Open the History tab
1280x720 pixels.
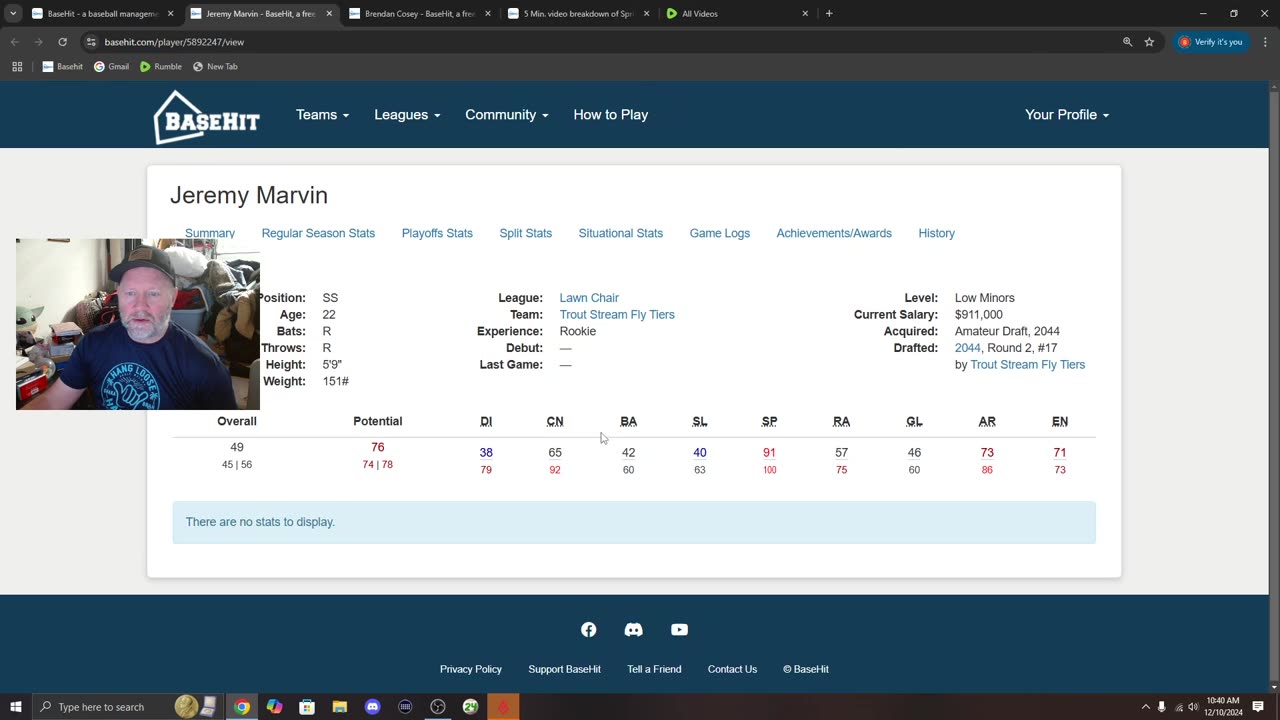coord(937,233)
